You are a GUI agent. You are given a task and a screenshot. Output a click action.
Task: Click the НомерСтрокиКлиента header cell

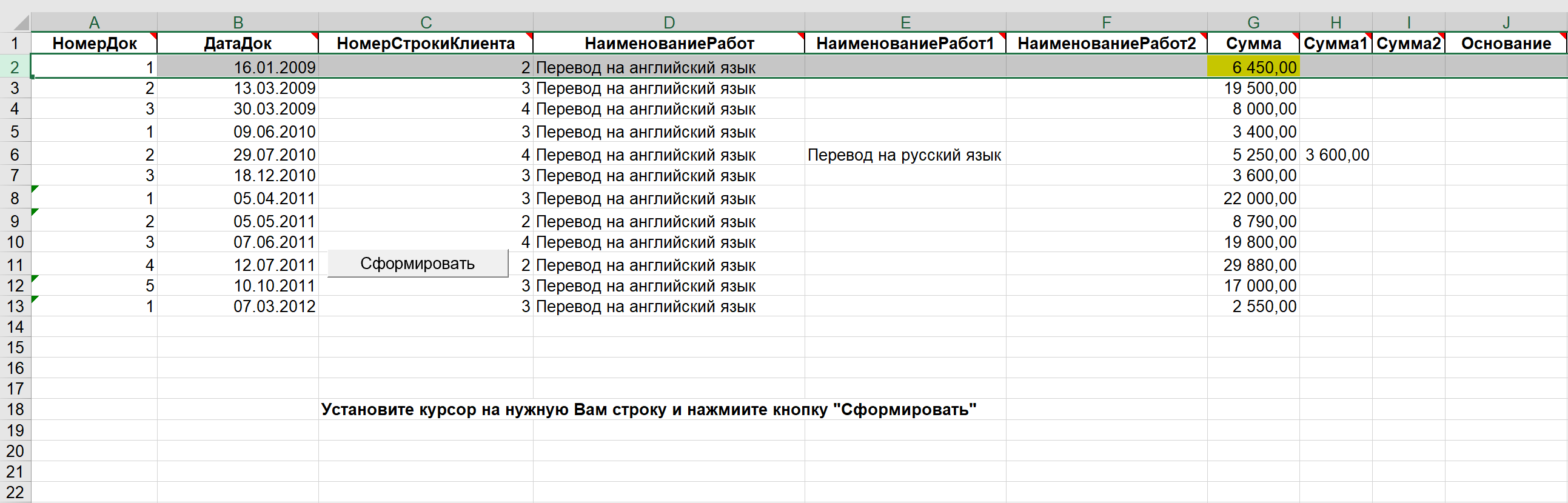point(426,43)
